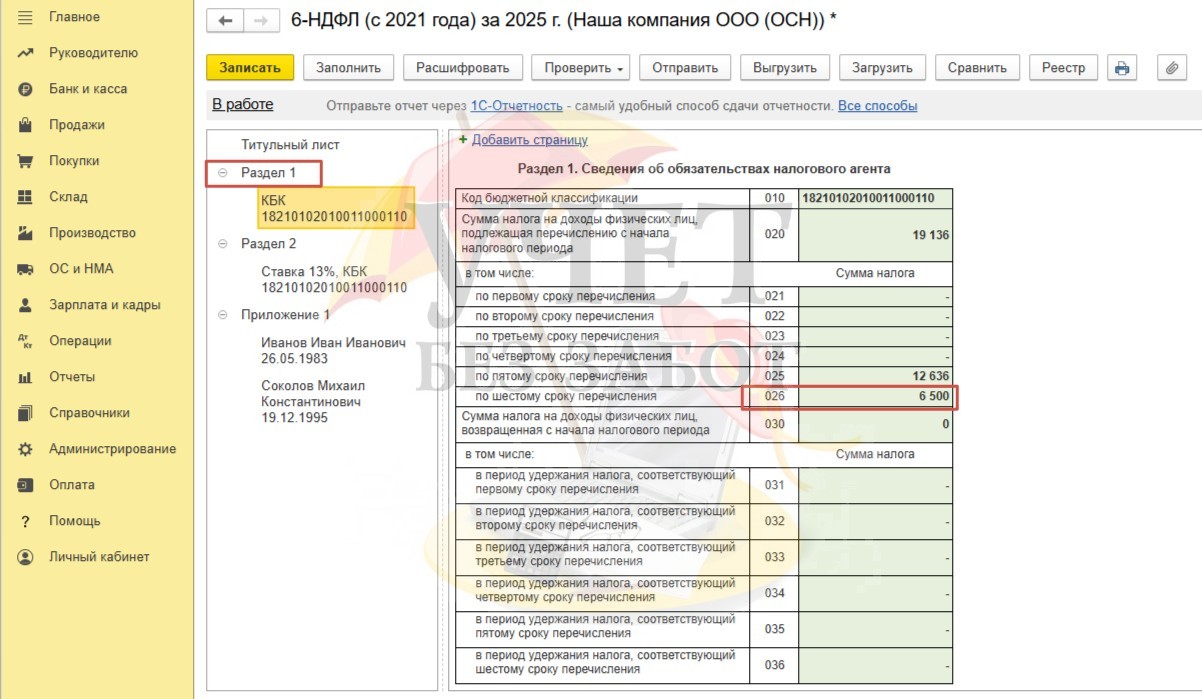Collapse the Раздел 1 tree node
Viewport: 1202px width, 699px height.
223,173
